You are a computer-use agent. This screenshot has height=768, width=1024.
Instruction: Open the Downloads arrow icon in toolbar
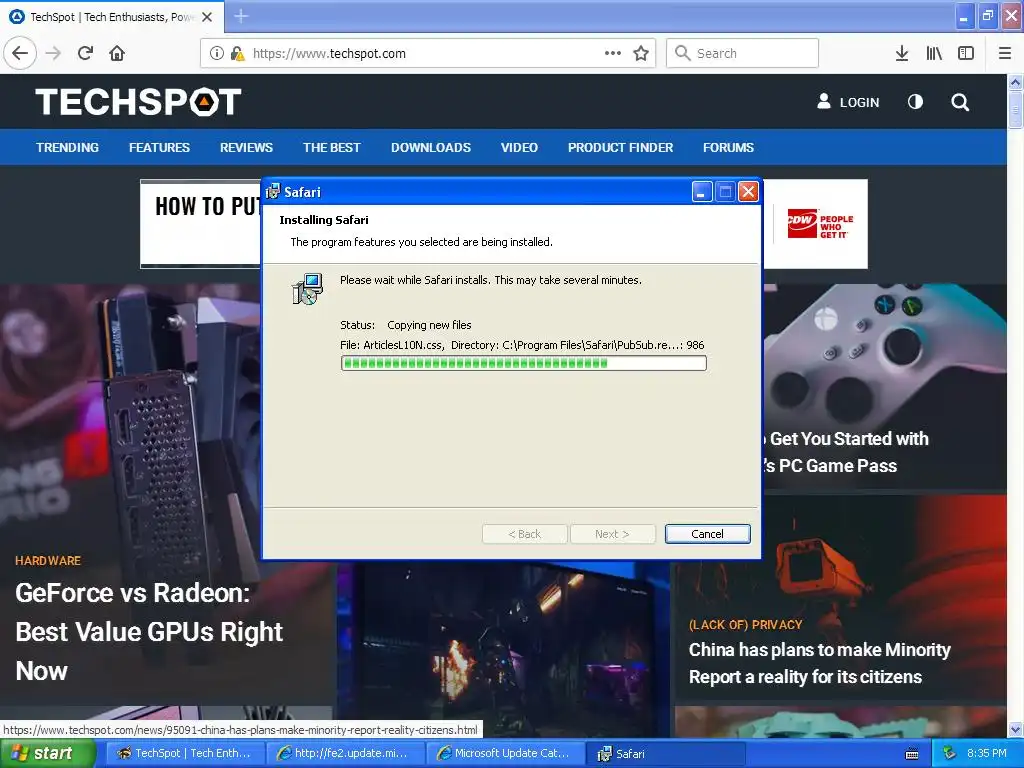902,53
